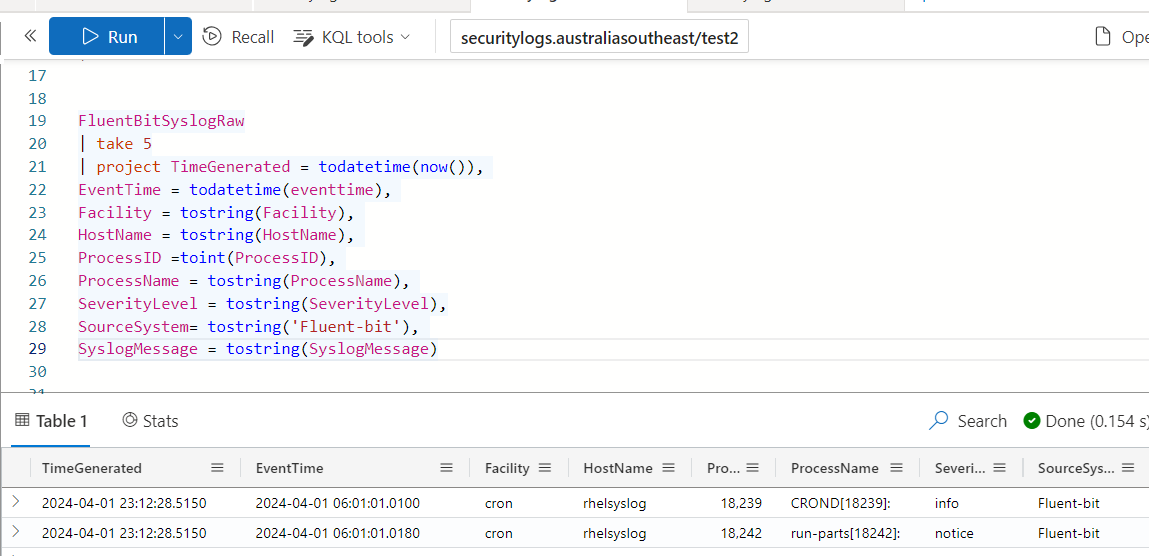The width and height of the screenshot is (1149, 556).
Task: Select cell 2024-04-01 06:01:01.0180
Action: tap(337, 533)
